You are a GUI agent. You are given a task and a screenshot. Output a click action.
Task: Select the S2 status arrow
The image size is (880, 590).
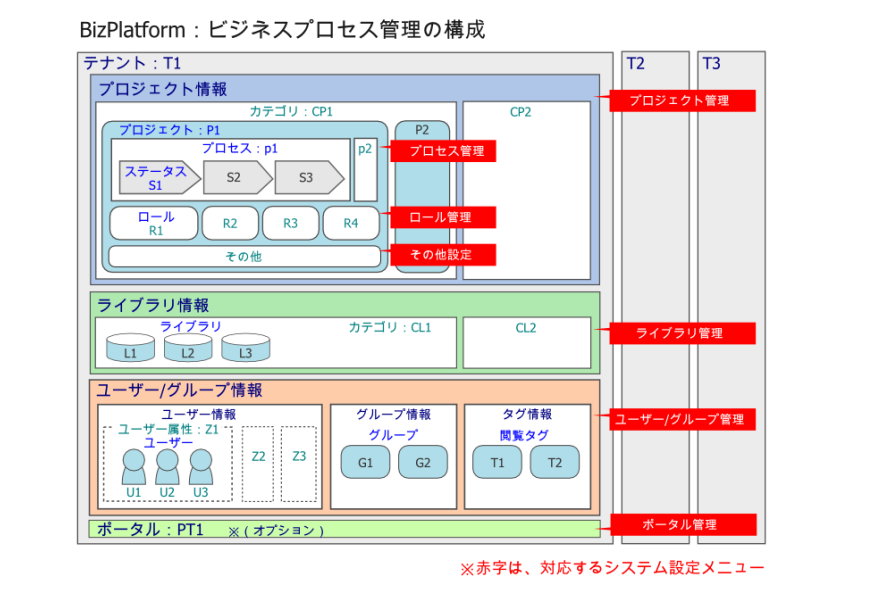(x=237, y=178)
